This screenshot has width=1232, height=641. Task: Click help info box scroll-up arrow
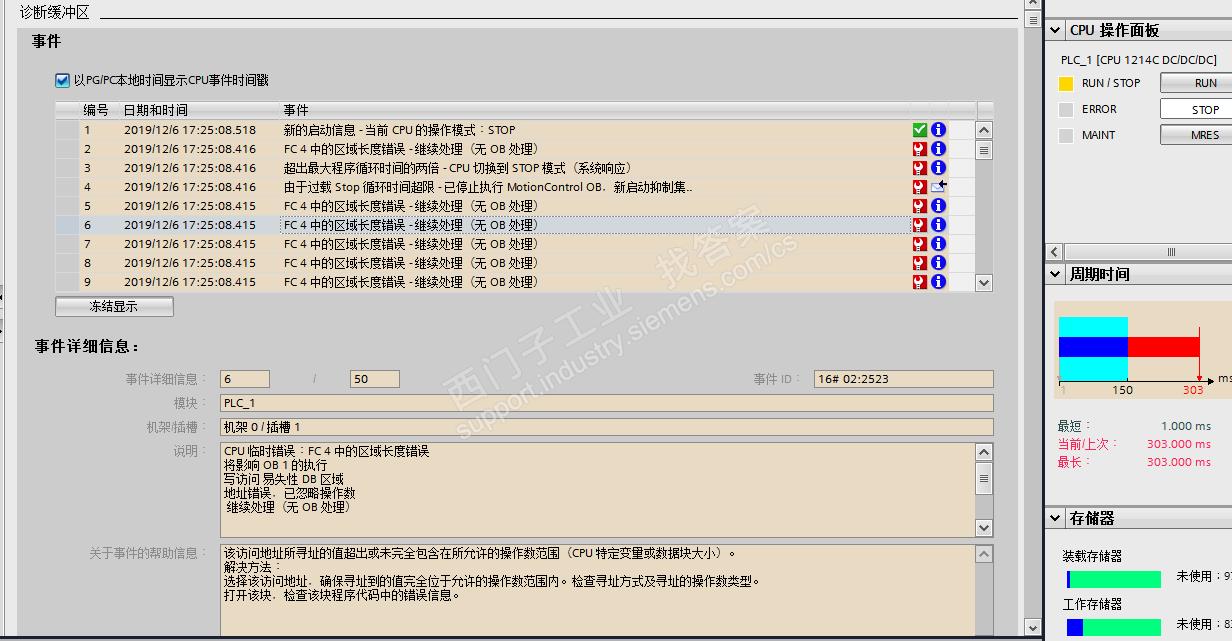[984, 554]
